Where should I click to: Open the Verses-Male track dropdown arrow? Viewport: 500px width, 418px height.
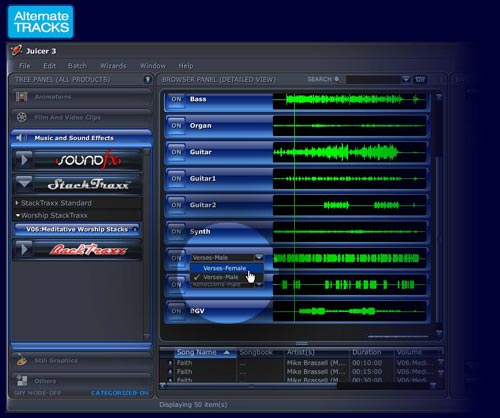coord(259,257)
